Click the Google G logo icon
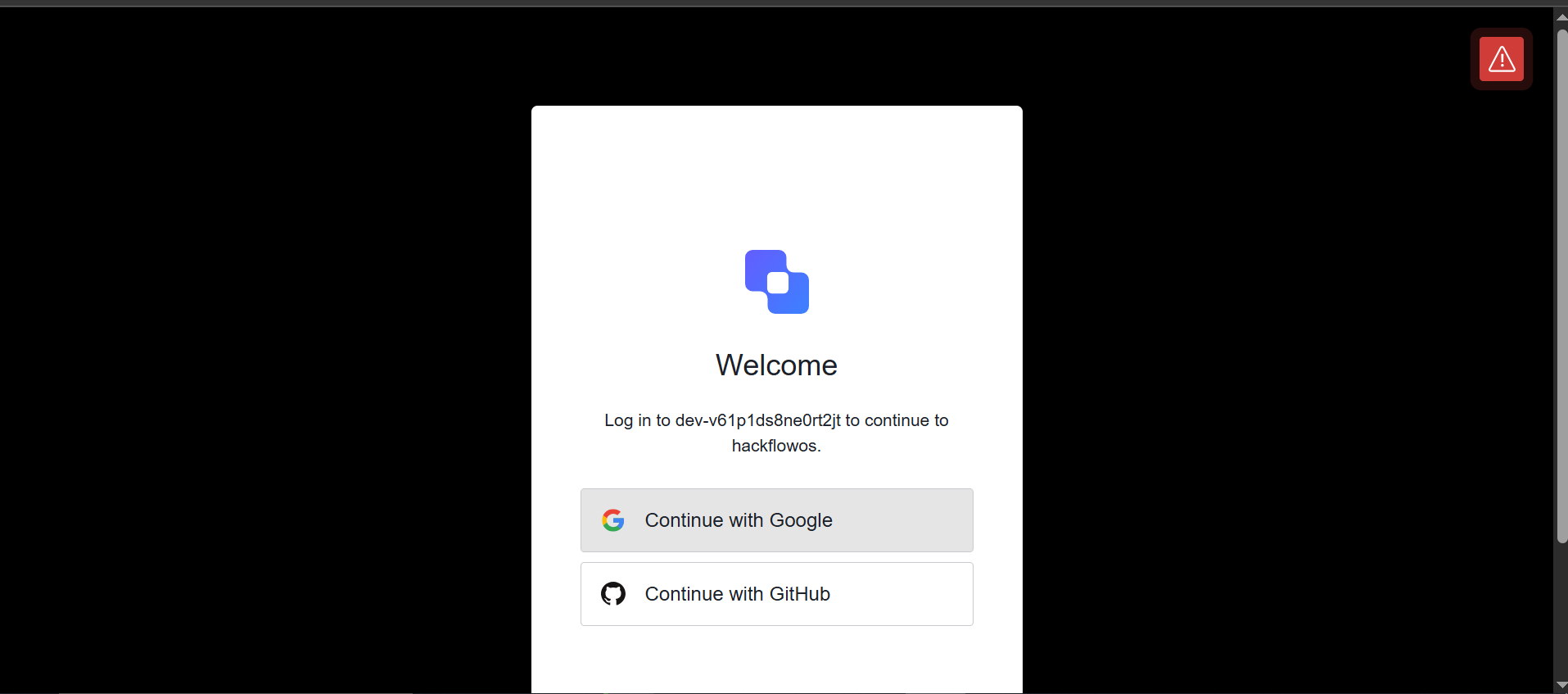Screen dimensions: 1568x694 [612, 520]
